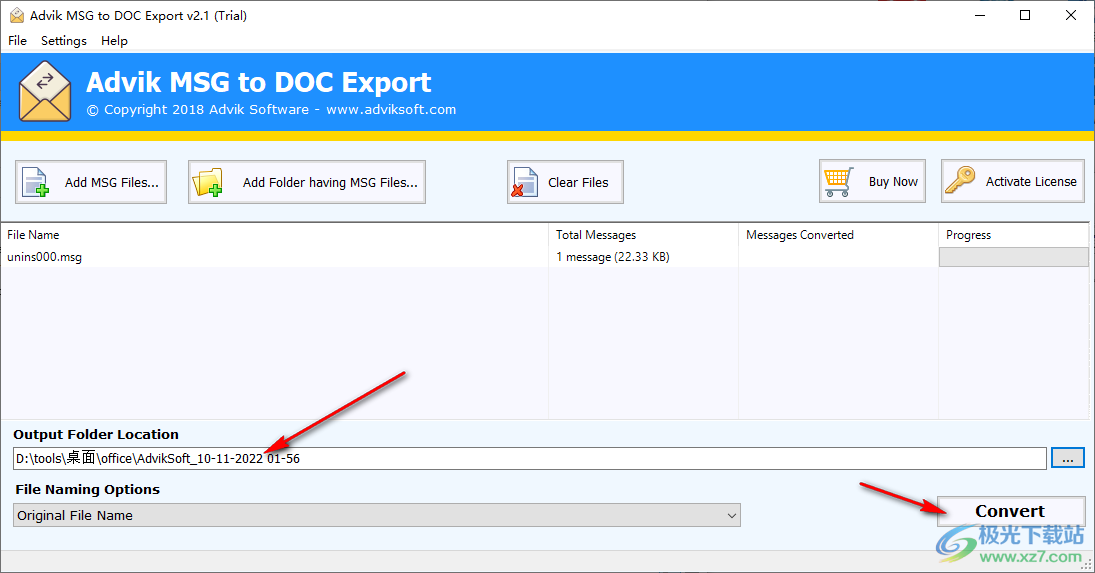Screen dimensions: 1095x573
Task: Click the www.adviksoft.com copyright text
Action: [x=390, y=110]
